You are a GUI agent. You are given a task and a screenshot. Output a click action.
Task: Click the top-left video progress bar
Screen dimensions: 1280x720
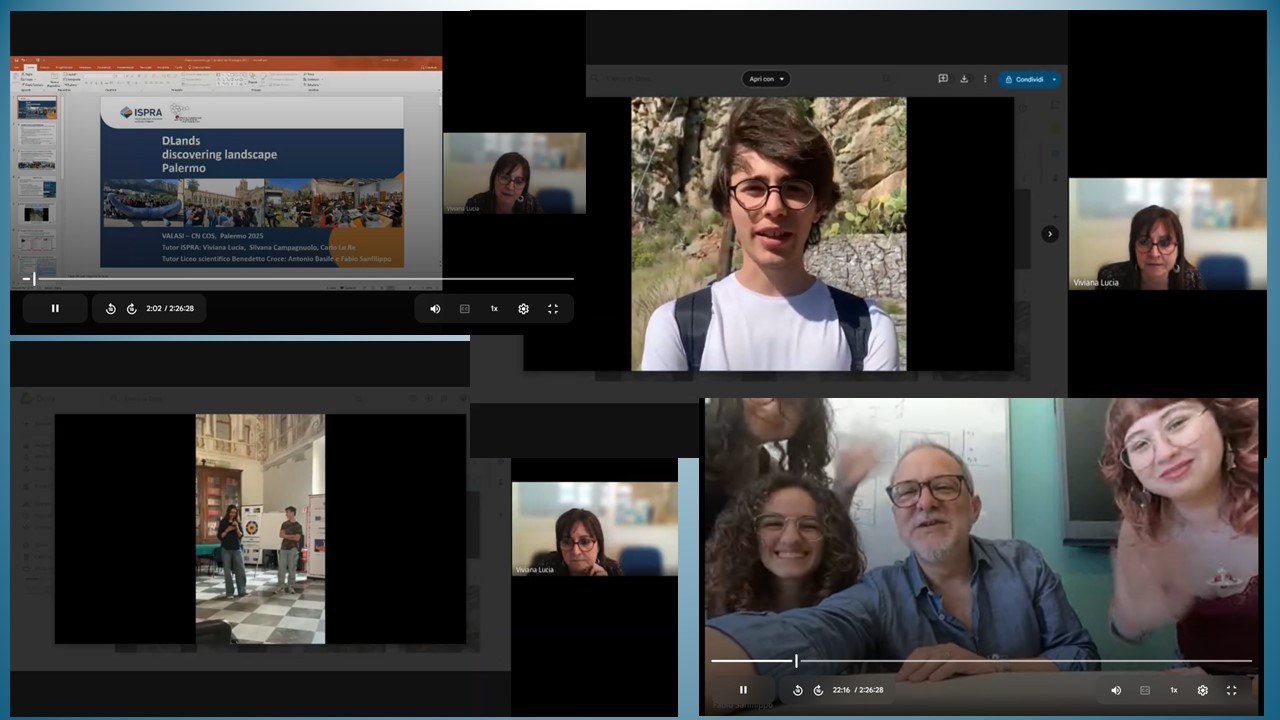(x=300, y=279)
